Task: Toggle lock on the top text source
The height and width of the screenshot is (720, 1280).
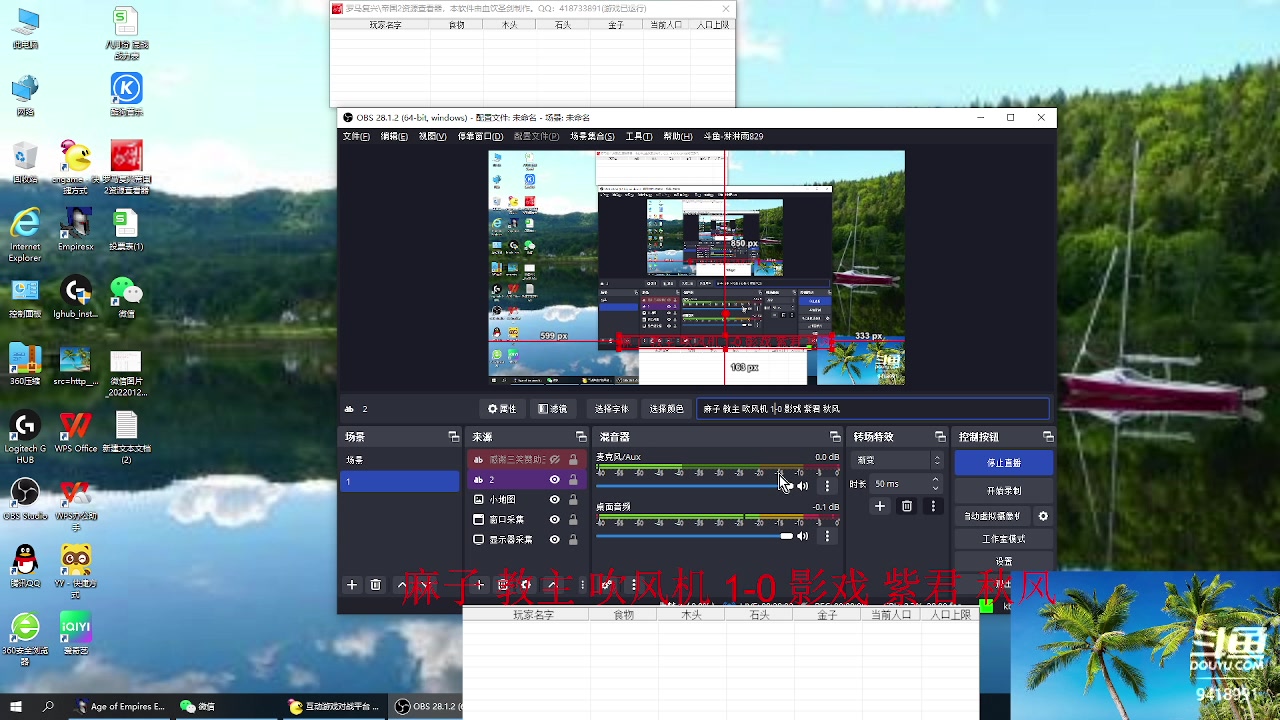Action: (x=573, y=460)
